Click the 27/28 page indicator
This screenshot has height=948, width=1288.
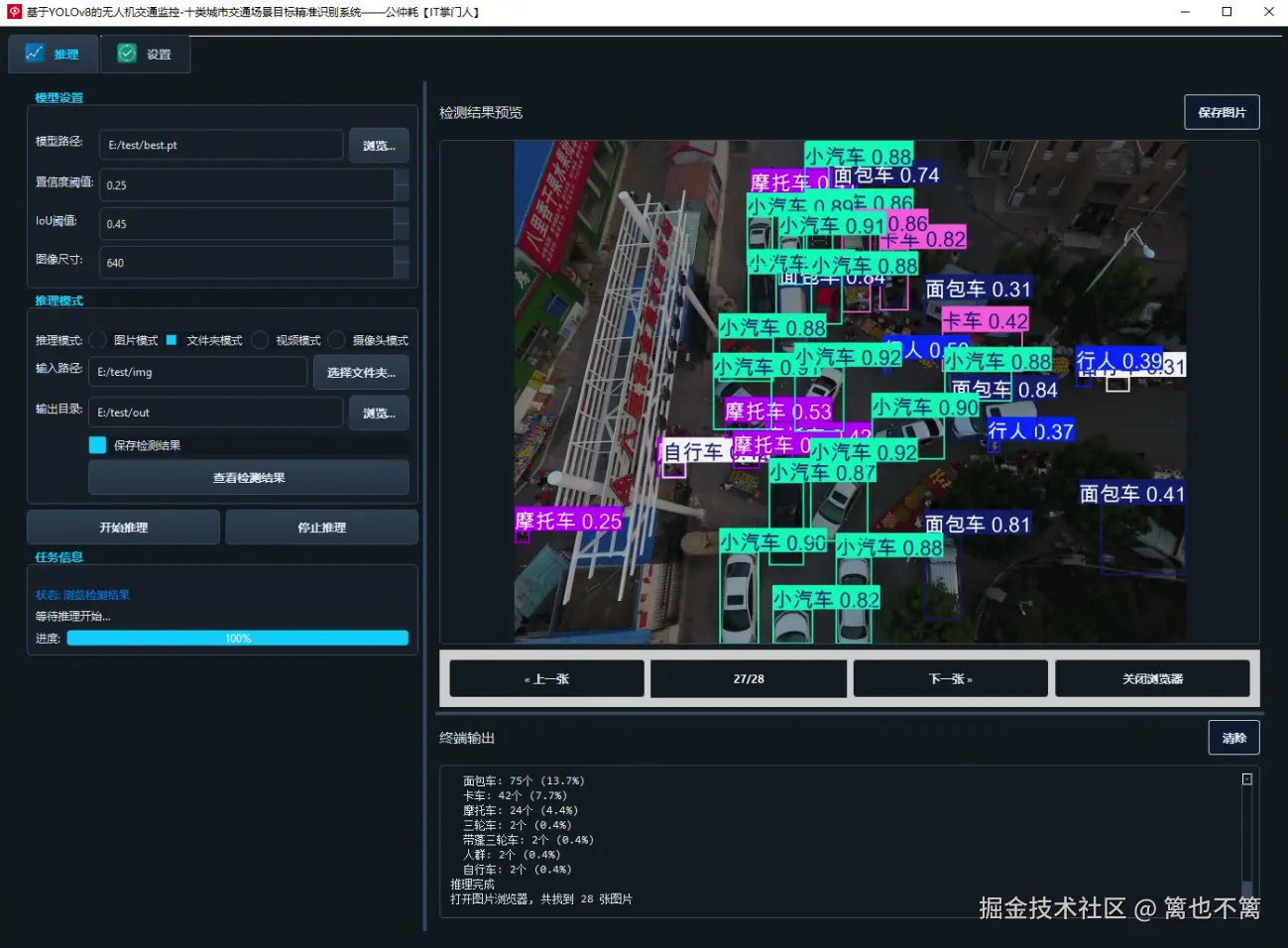tap(749, 679)
